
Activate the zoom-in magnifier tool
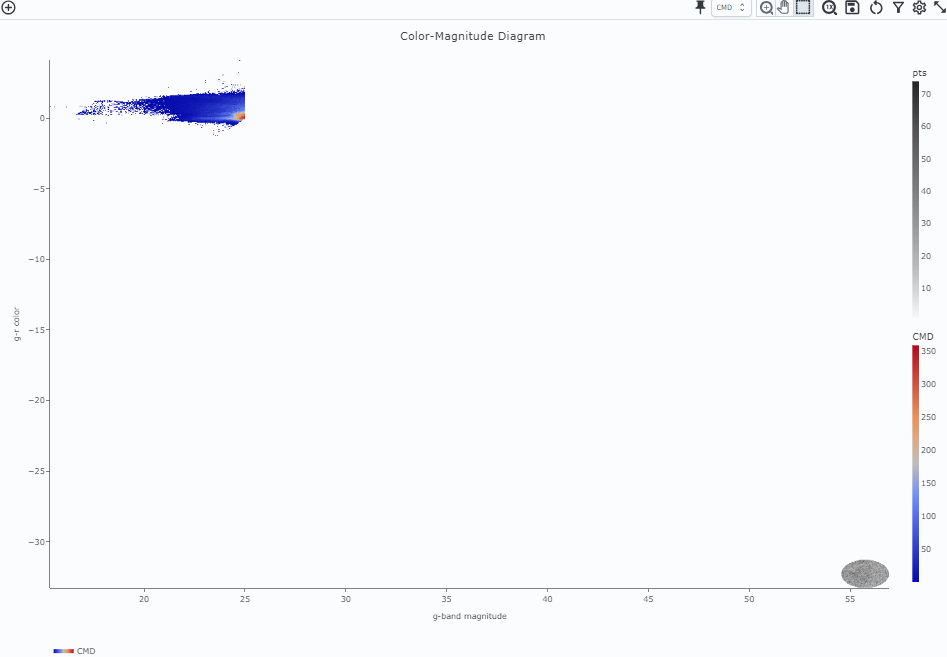[x=767, y=8]
